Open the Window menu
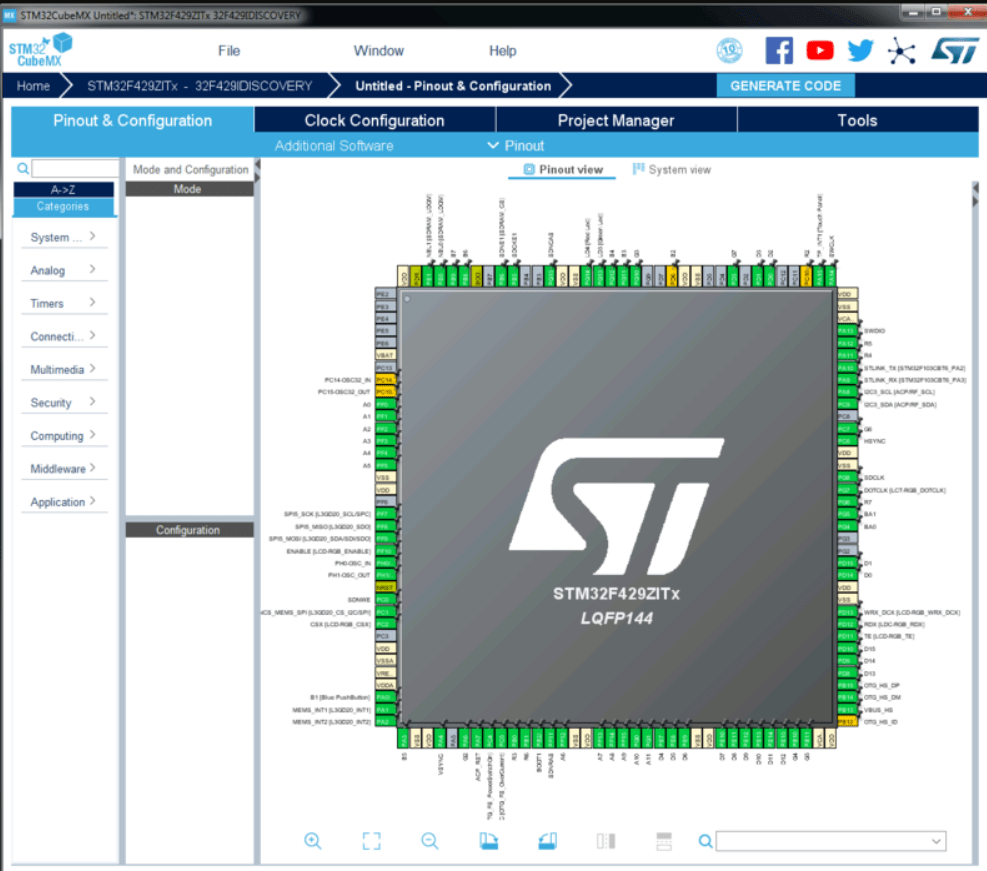The width and height of the screenshot is (987, 871). tap(378, 50)
